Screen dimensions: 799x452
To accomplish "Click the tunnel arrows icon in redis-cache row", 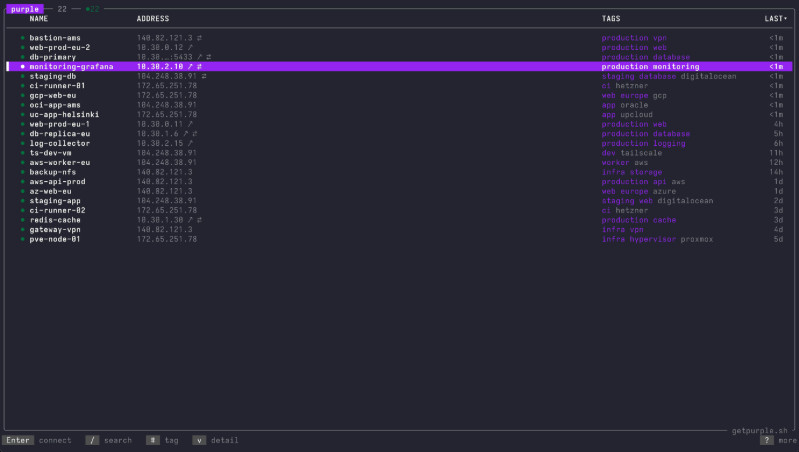I will click(199, 220).
